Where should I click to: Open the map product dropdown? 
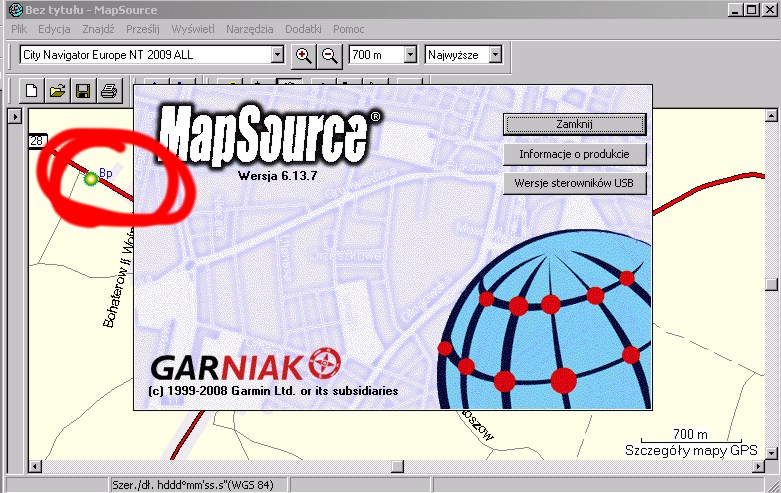pos(278,54)
